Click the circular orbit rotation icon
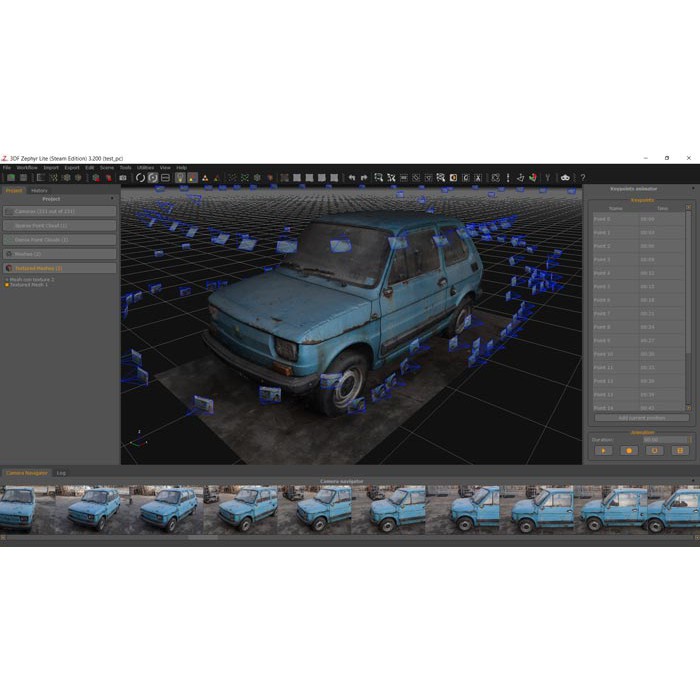 coord(140,178)
